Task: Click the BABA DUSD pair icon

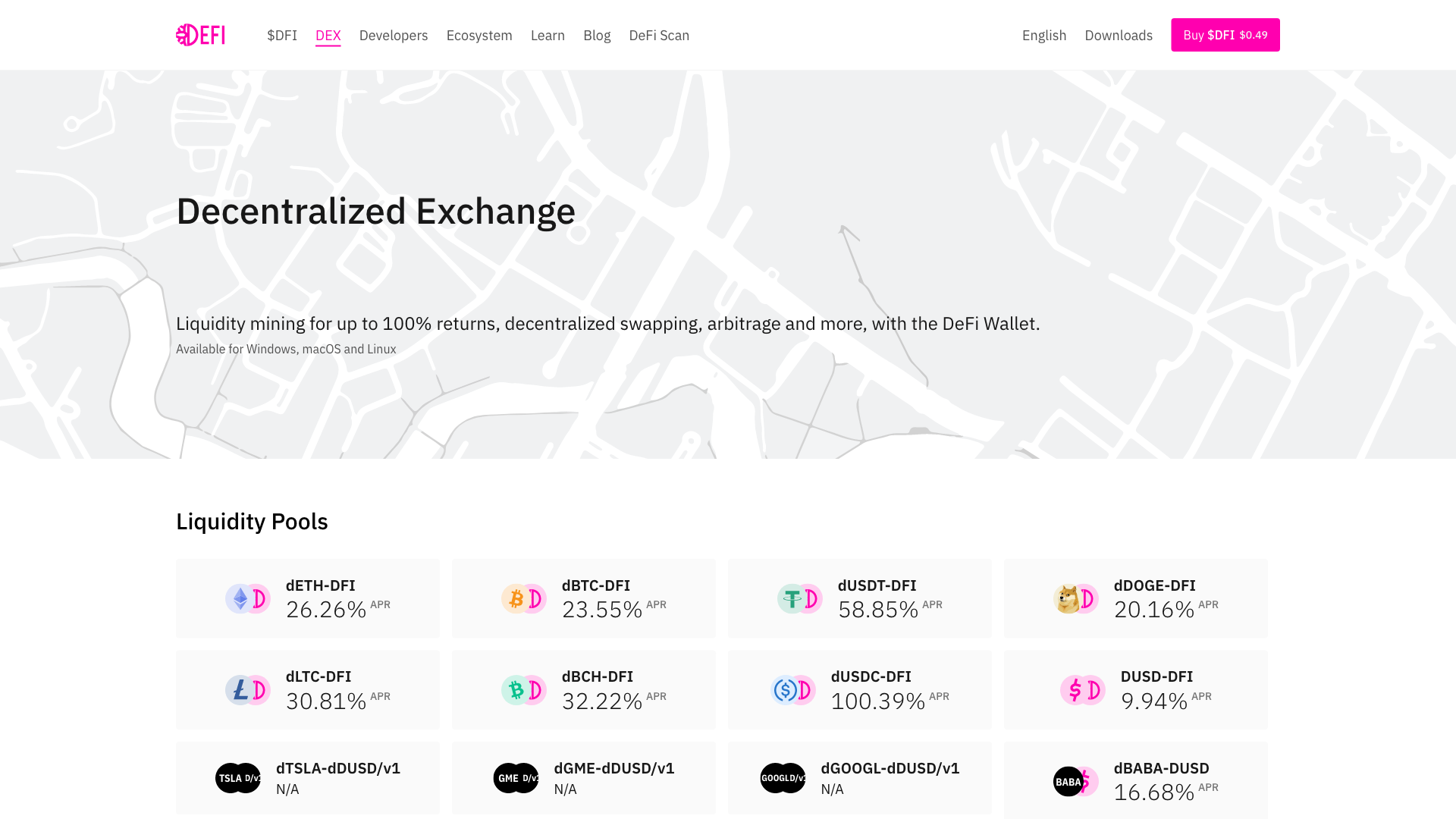Action: click(1076, 781)
